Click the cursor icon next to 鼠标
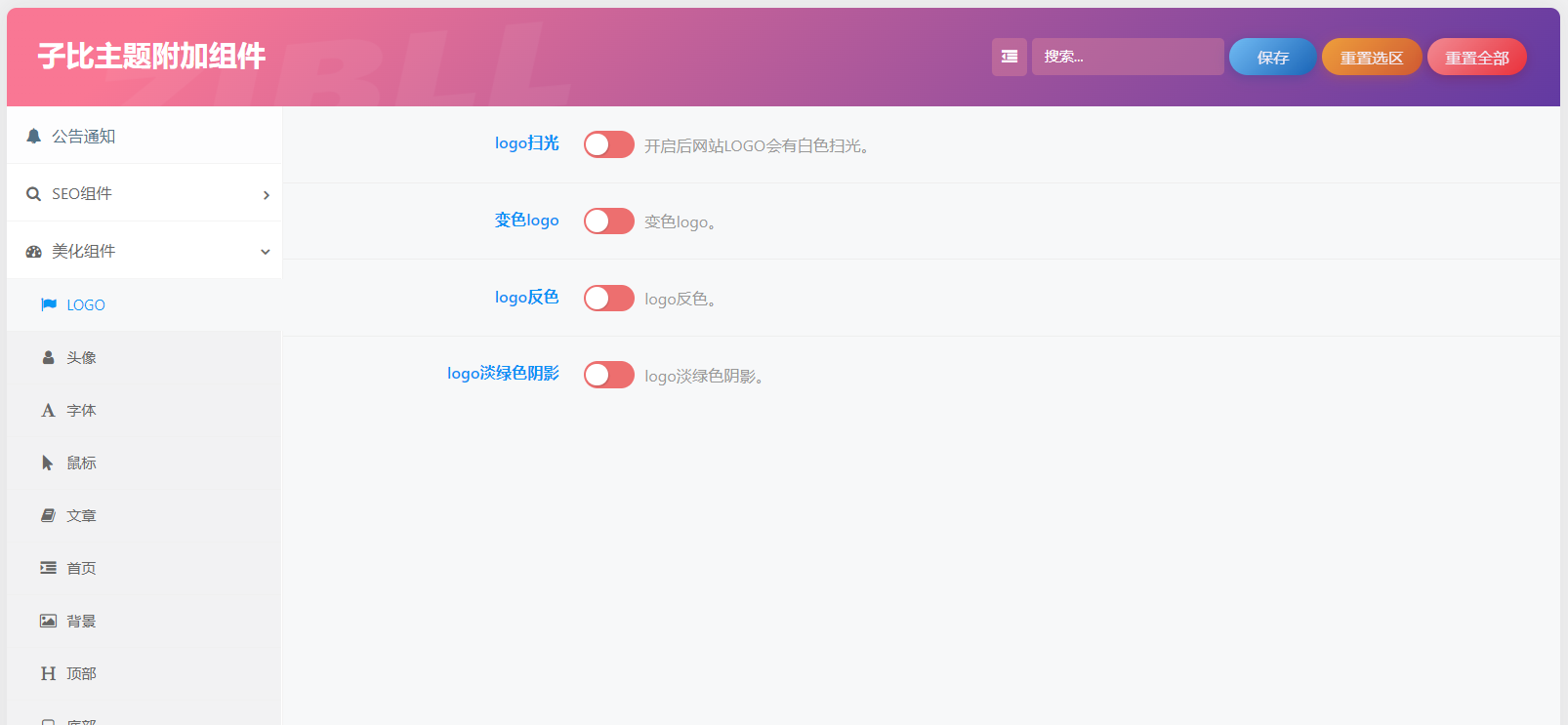Image resolution: width=1568 pixels, height=725 pixels. point(48,463)
